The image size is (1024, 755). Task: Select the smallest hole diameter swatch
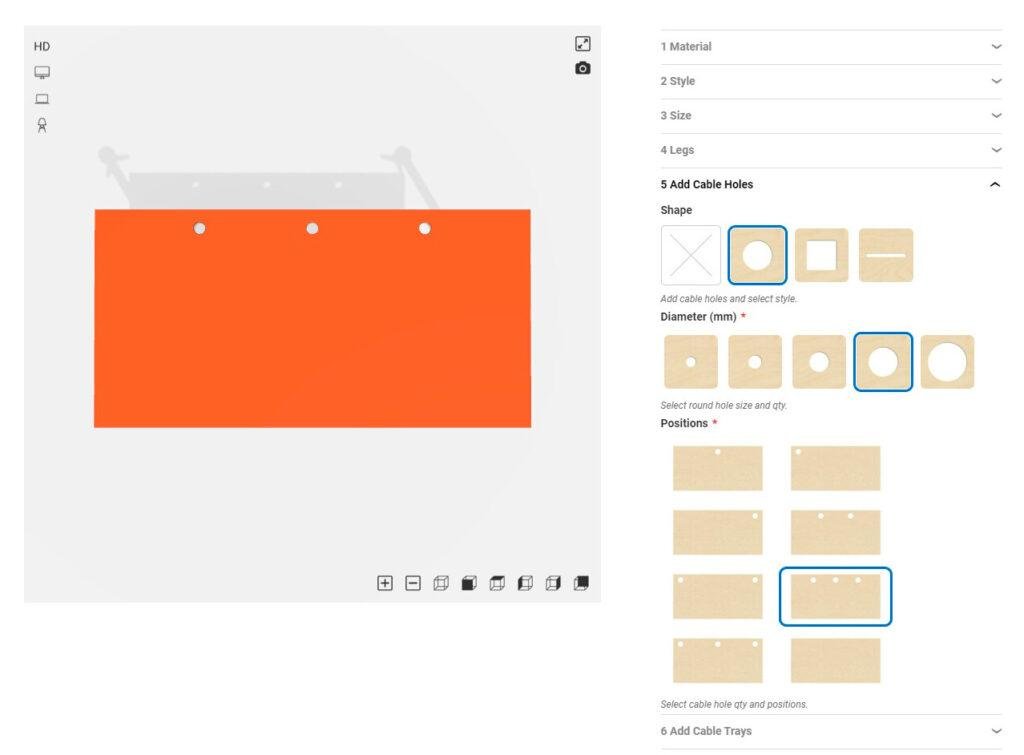691,362
